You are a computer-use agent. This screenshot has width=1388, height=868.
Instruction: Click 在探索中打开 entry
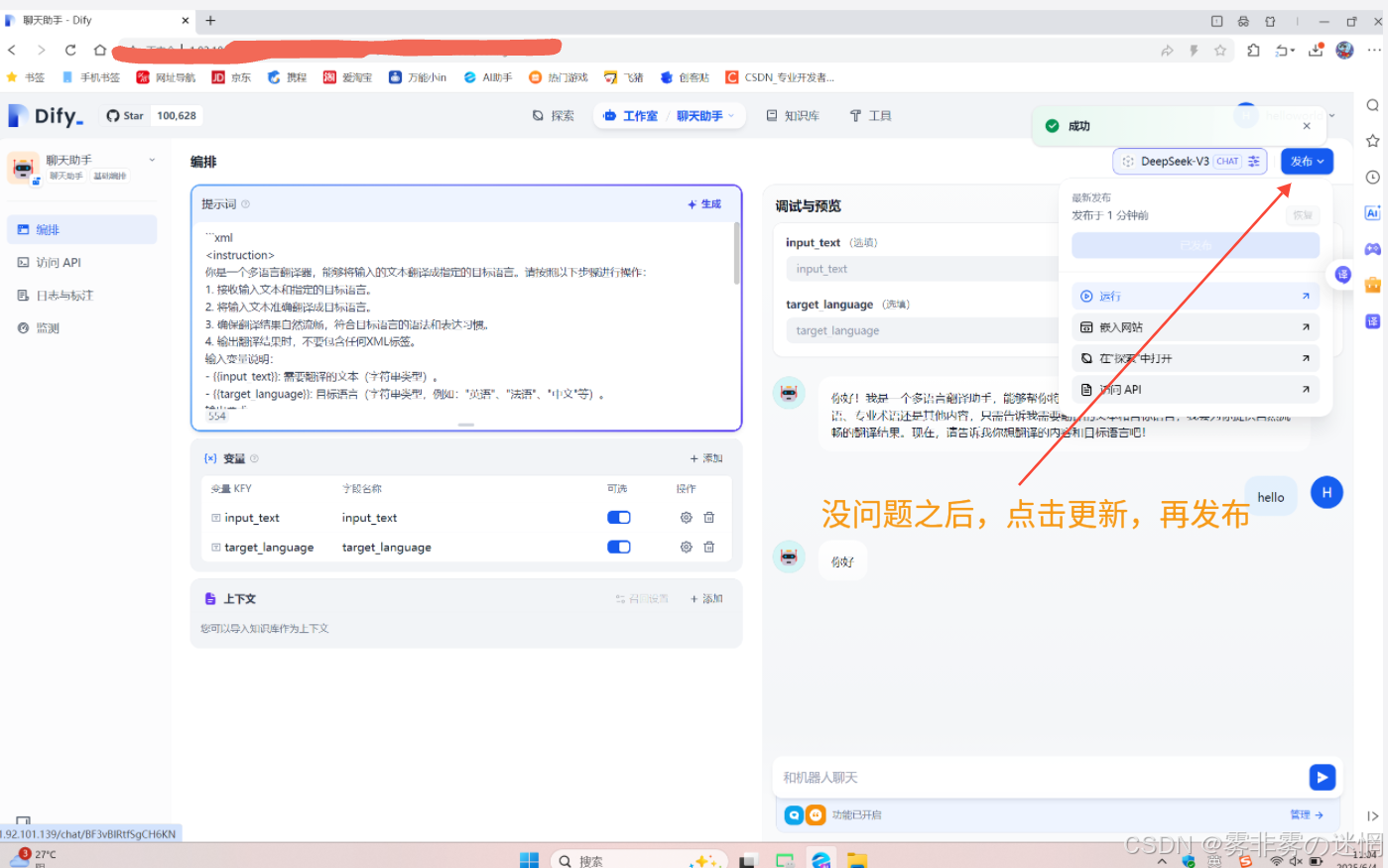[x=1196, y=358]
